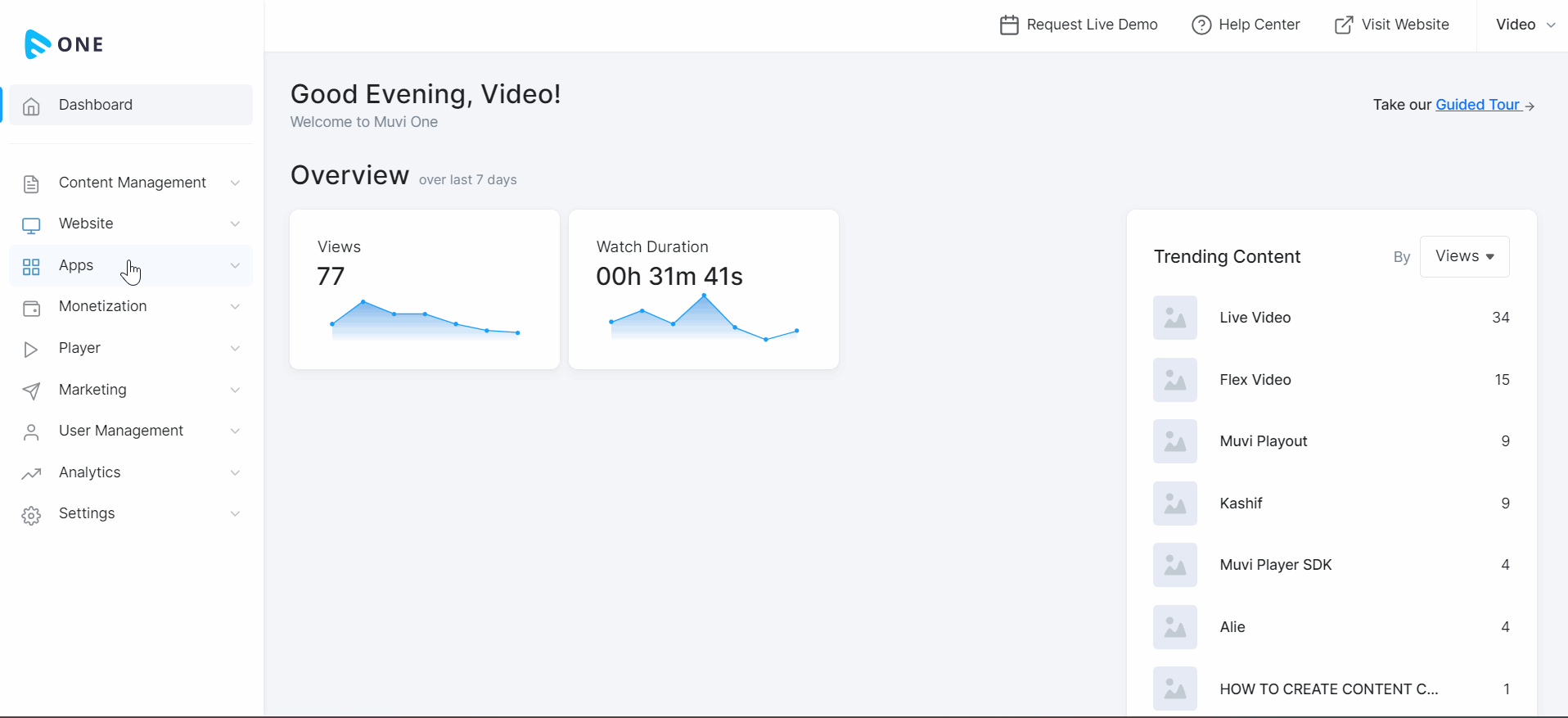
Task: Click the Monetization wallet icon
Action: click(x=31, y=308)
